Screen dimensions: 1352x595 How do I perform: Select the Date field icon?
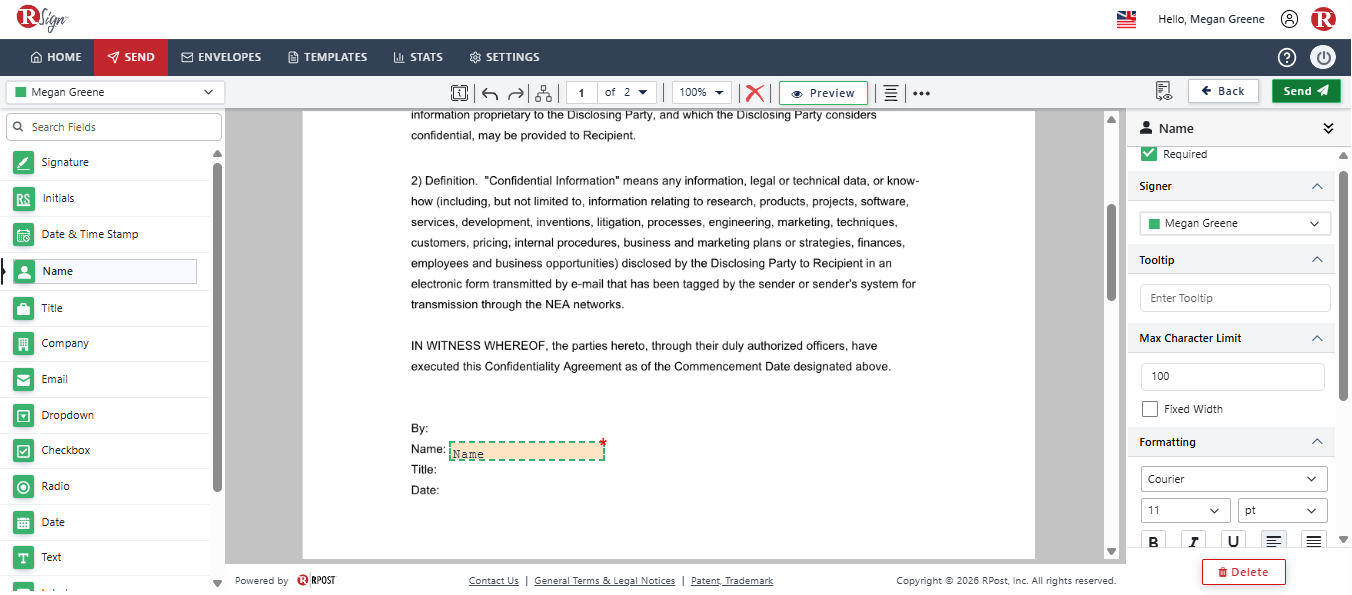coord(24,522)
